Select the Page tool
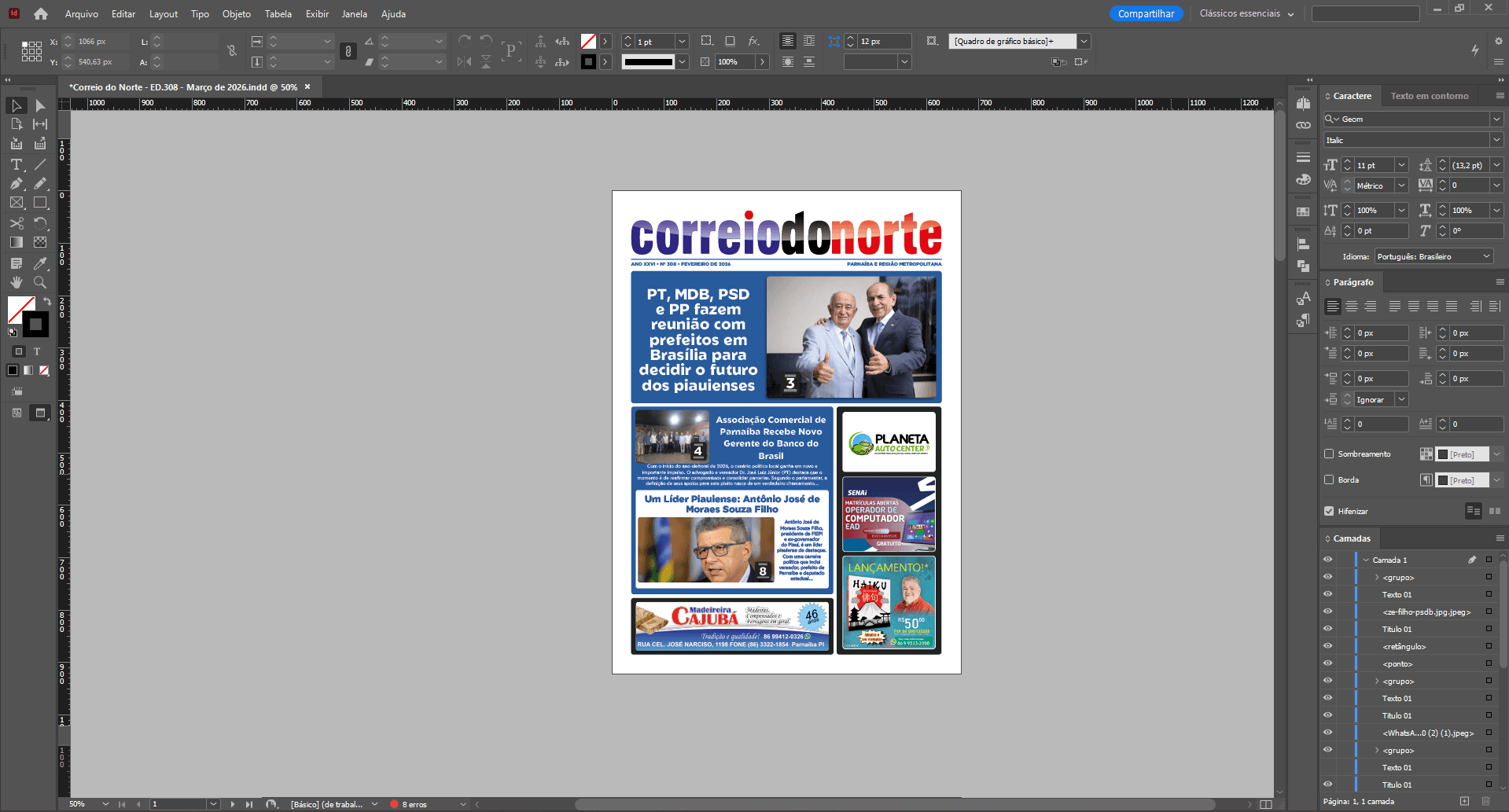Viewport: 1509px width, 812px height. (x=17, y=124)
